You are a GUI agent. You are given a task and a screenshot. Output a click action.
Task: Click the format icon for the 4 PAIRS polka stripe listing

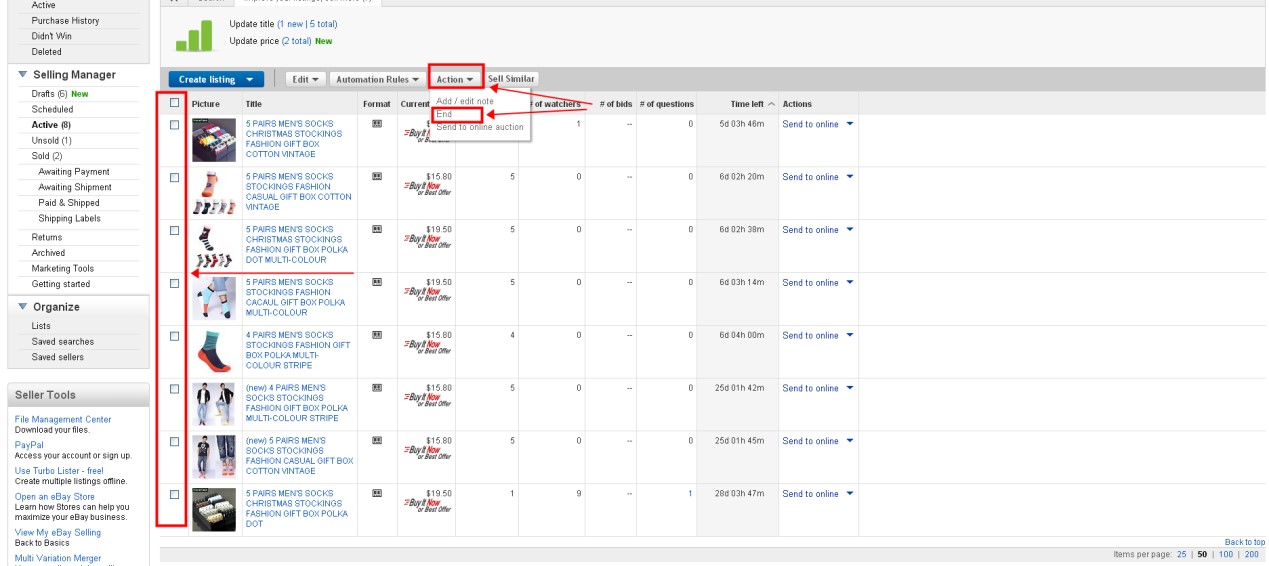tap(377, 334)
